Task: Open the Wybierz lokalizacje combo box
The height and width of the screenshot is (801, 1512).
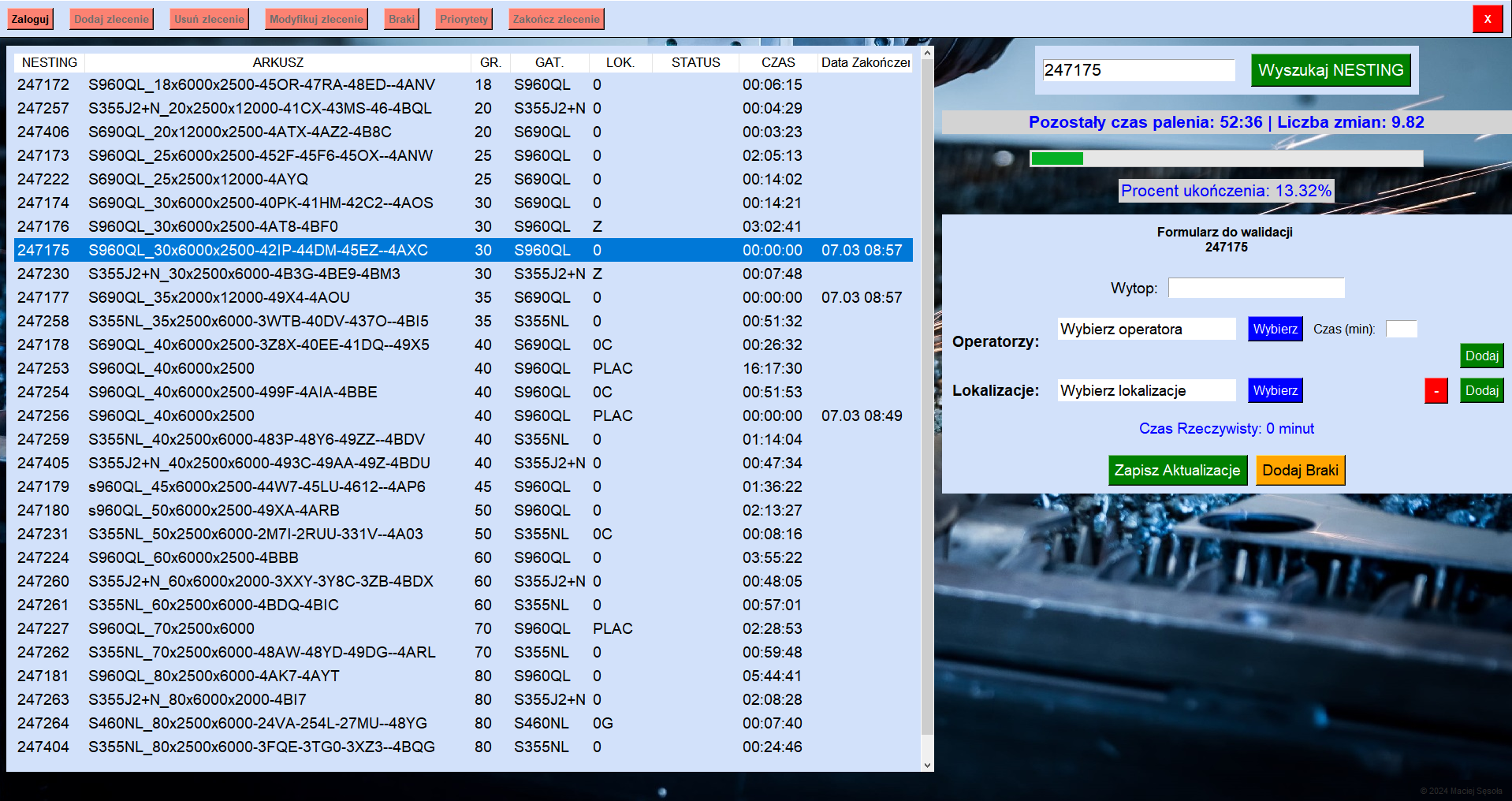Action: point(1146,390)
